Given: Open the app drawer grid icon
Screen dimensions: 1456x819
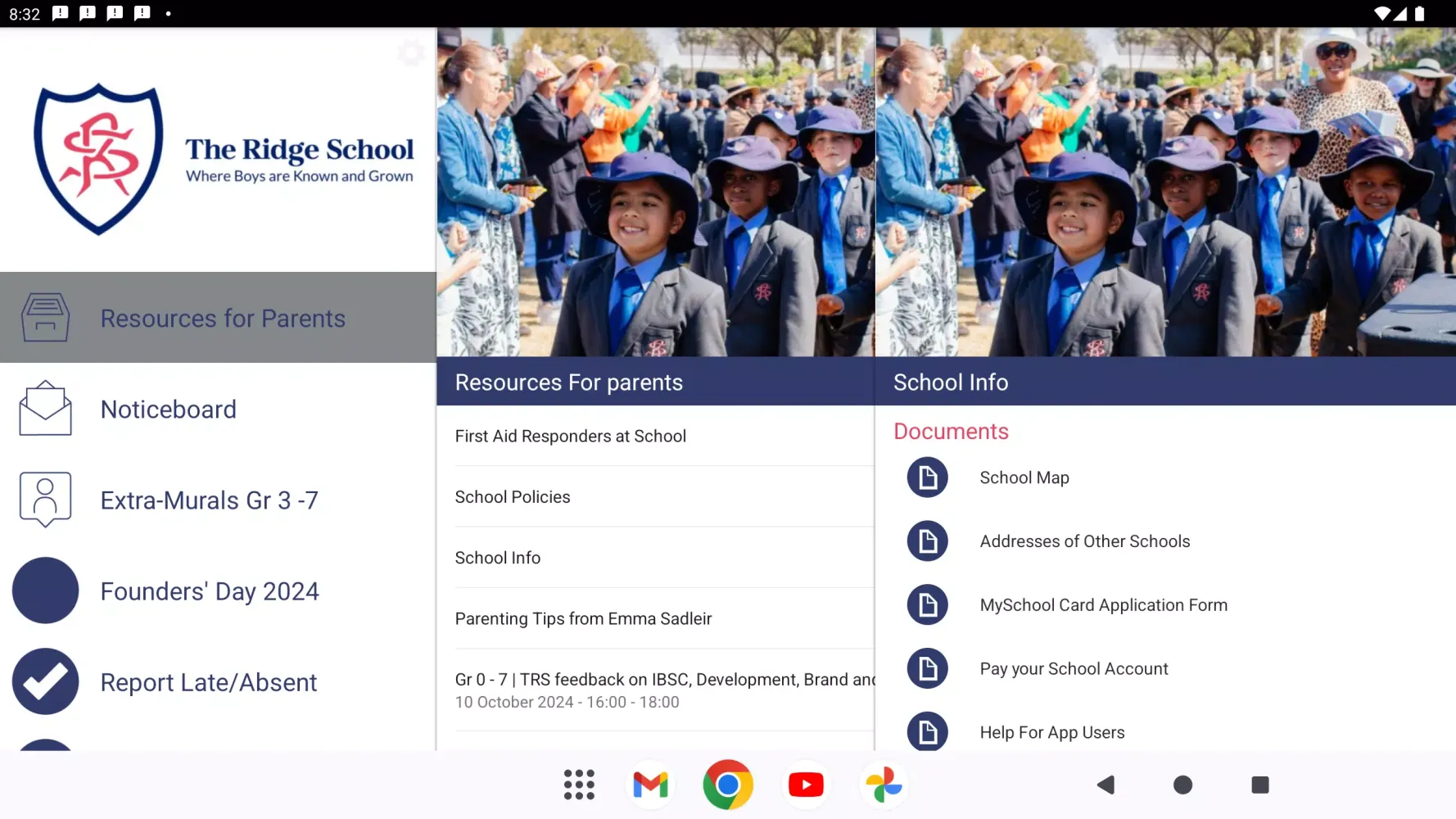Looking at the screenshot, I should point(579,784).
